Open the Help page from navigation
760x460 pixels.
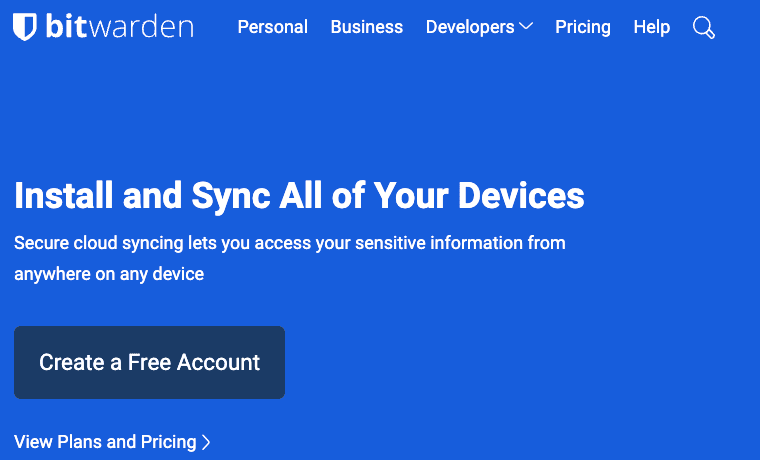coord(651,28)
